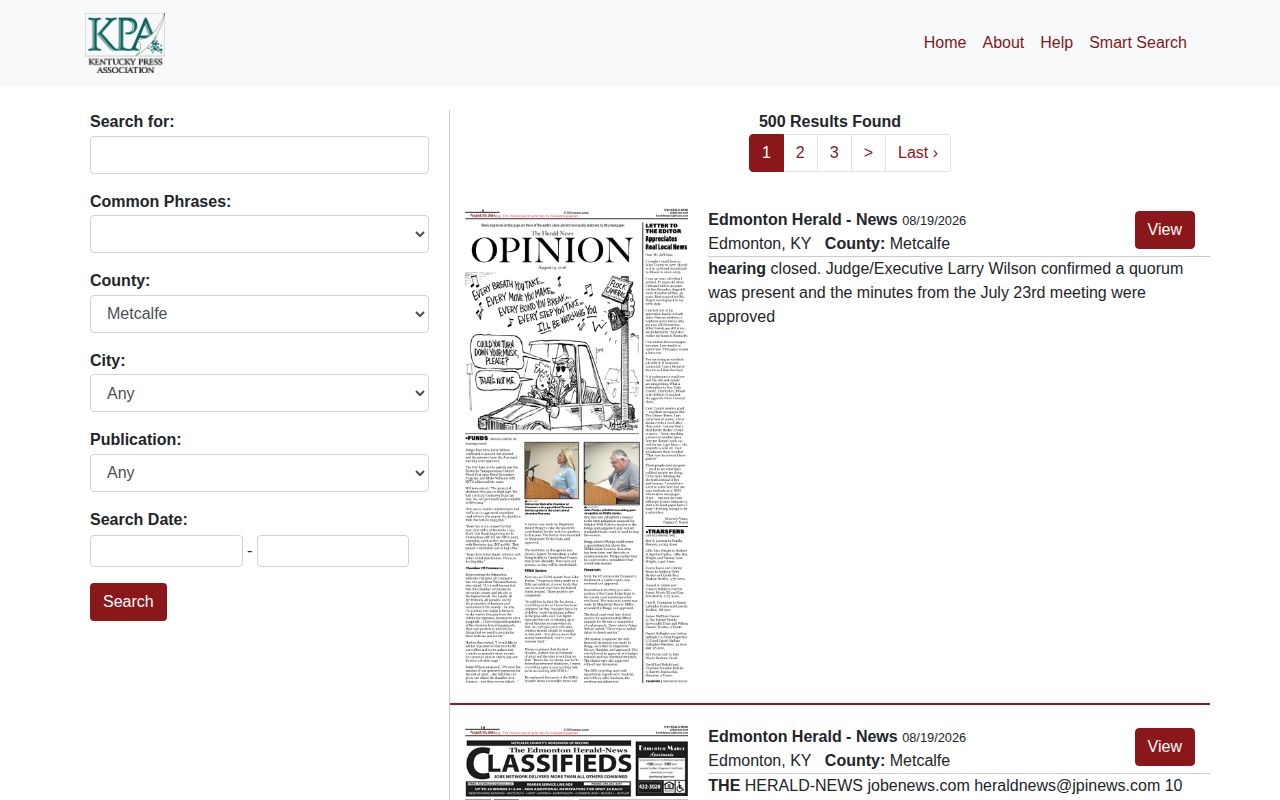
Task: Go to results page 3
Action: point(834,153)
